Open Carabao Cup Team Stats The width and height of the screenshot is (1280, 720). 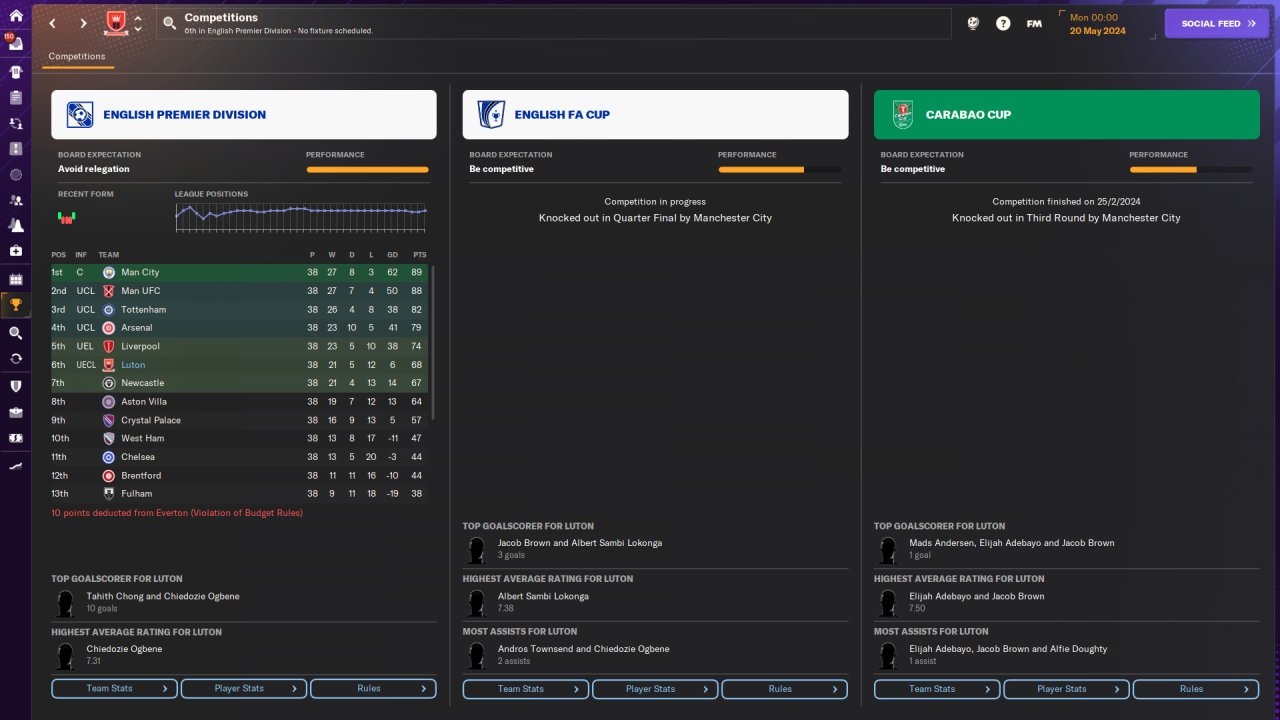click(x=937, y=689)
